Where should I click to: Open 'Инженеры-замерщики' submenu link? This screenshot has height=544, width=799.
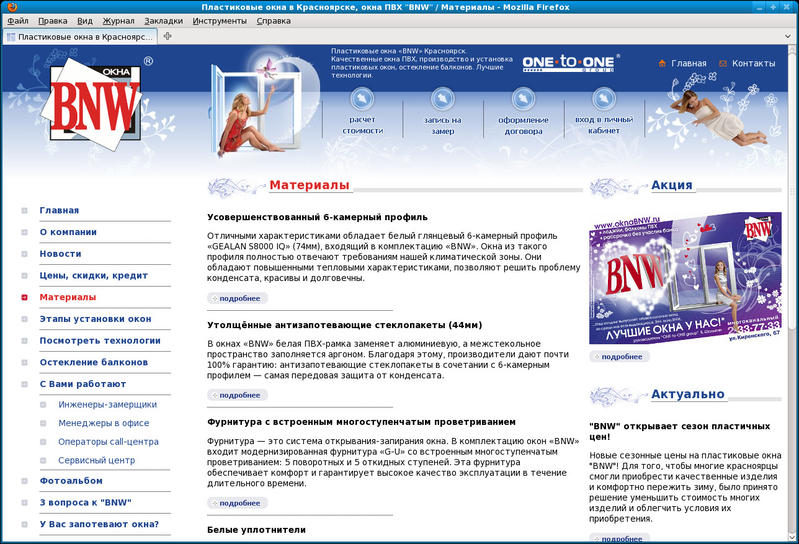coord(108,404)
